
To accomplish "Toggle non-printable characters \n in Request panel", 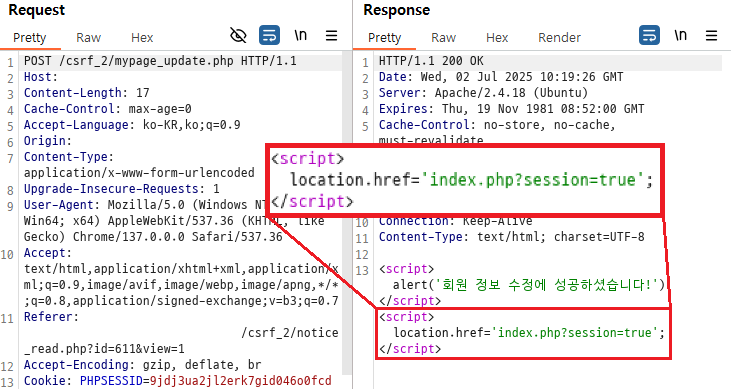I will coord(301,35).
